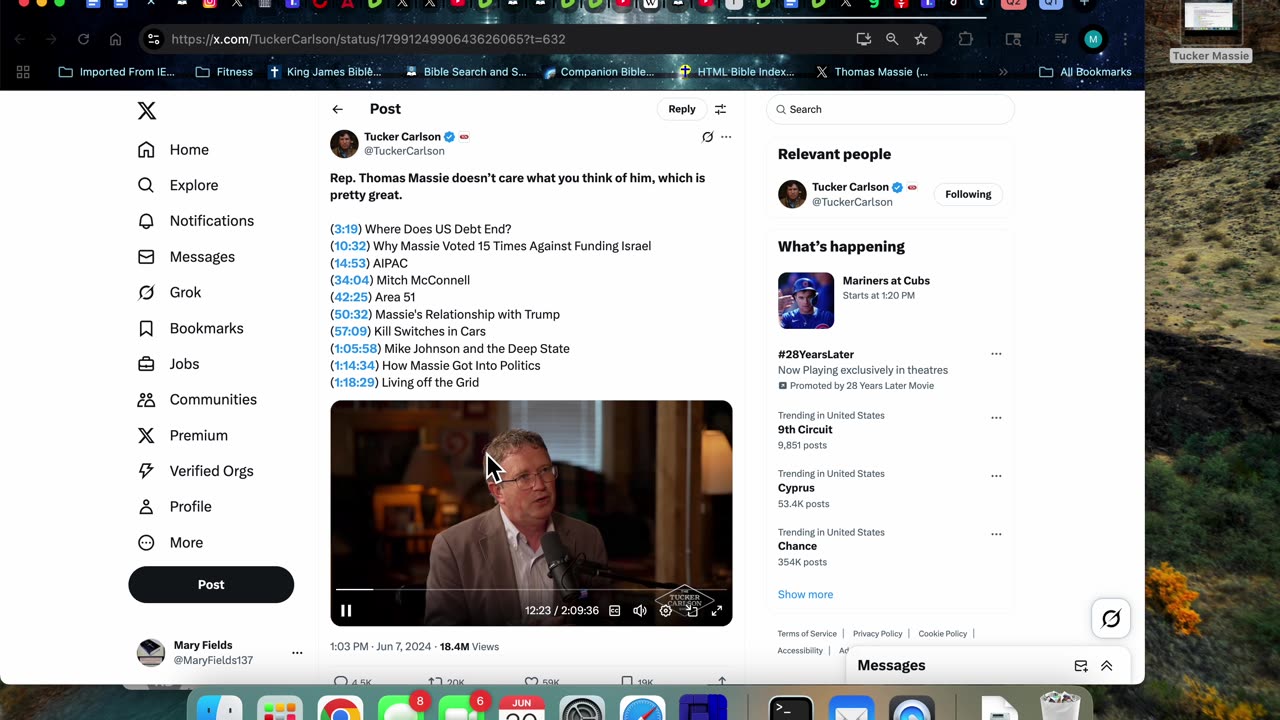Open Chrome extensions puzzle icon
Viewport: 1280px width, 720px height.
pyautogui.click(x=965, y=39)
